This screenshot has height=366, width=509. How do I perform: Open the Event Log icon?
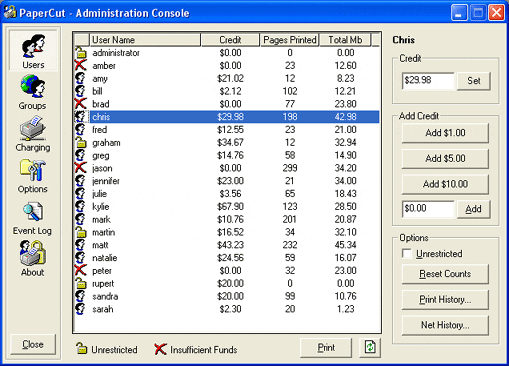[x=33, y=212]
